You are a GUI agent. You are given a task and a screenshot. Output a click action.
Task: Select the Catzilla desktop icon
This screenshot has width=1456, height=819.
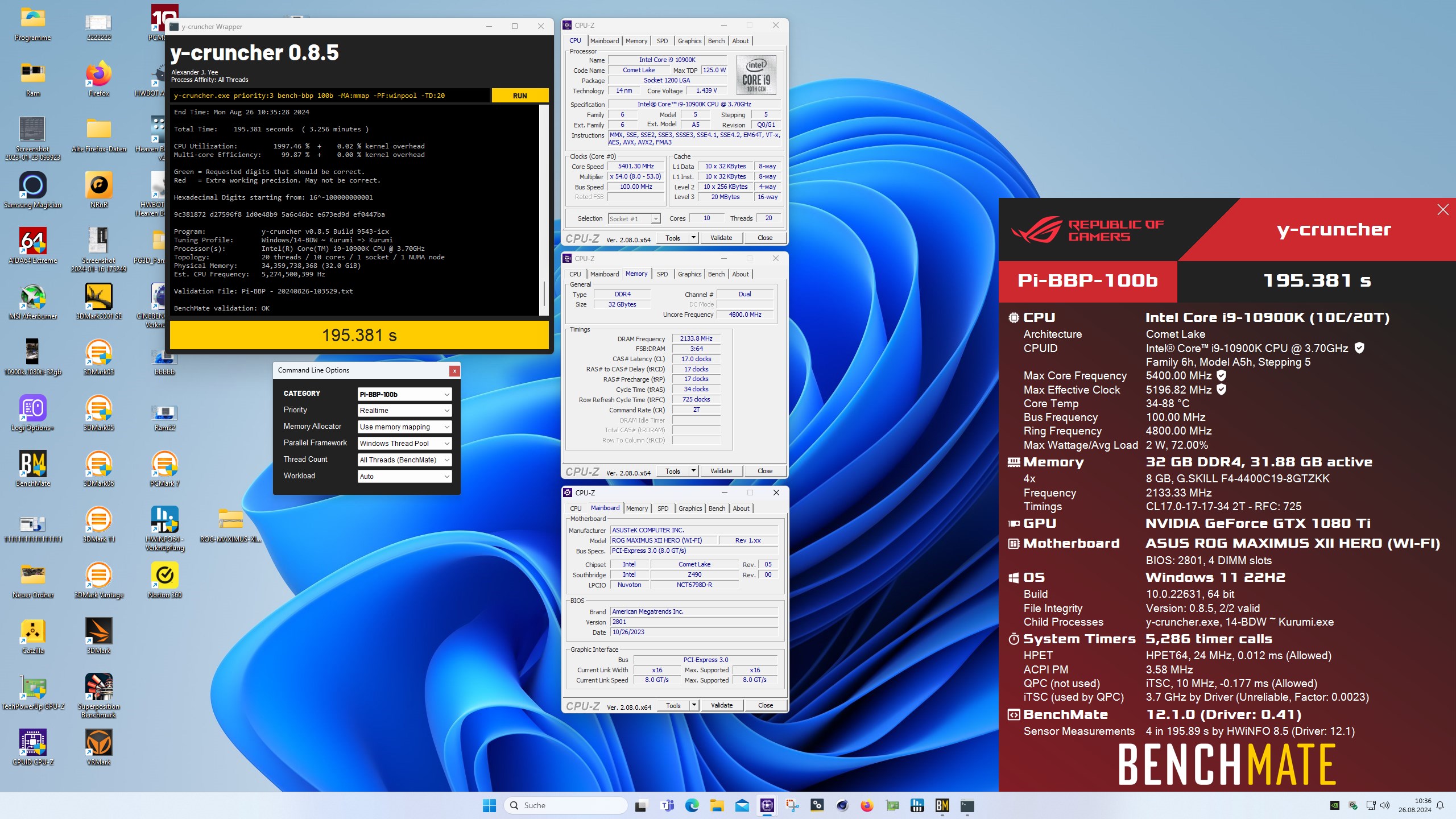click(33, 636)
